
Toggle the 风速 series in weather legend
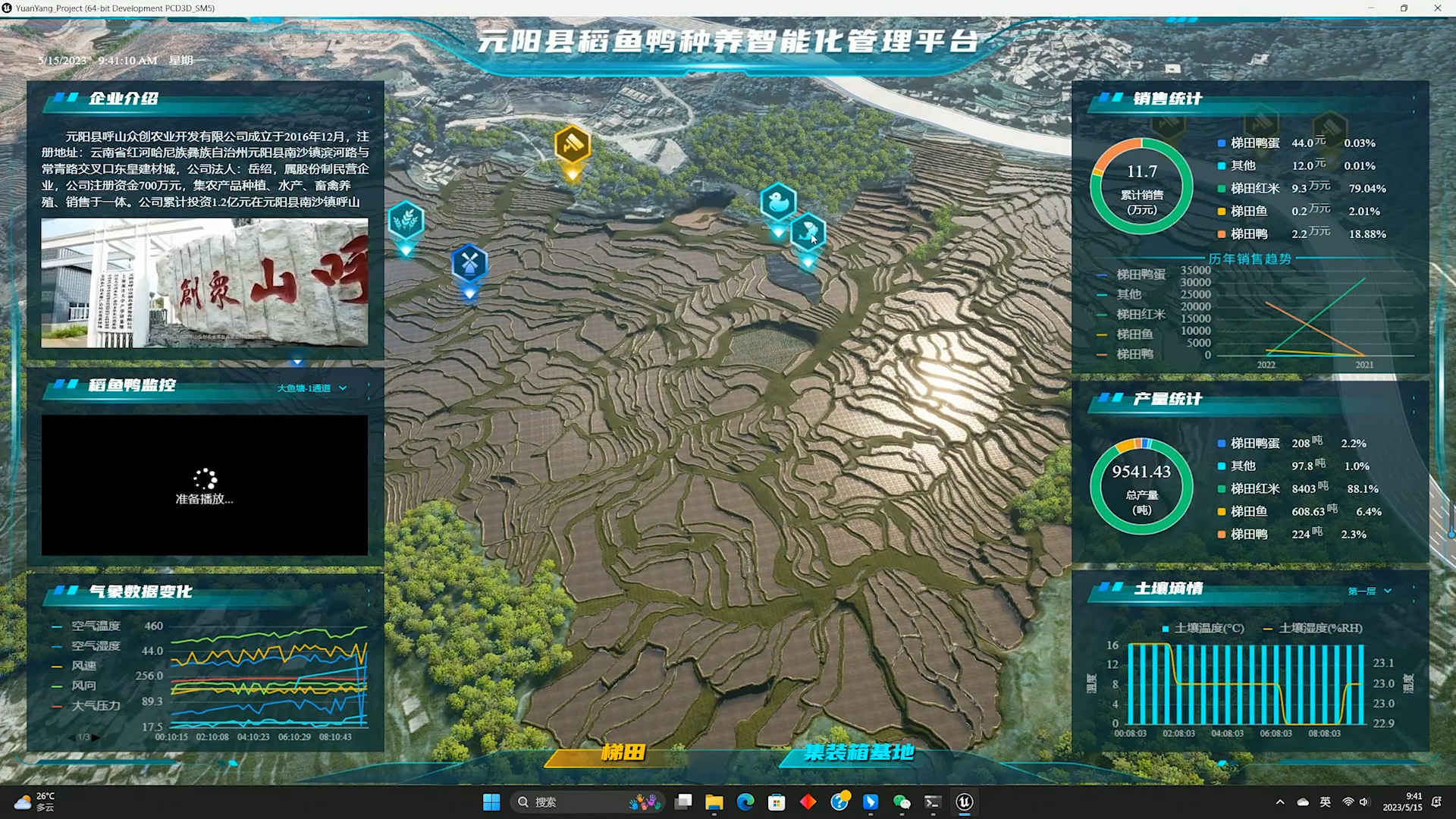74,666
